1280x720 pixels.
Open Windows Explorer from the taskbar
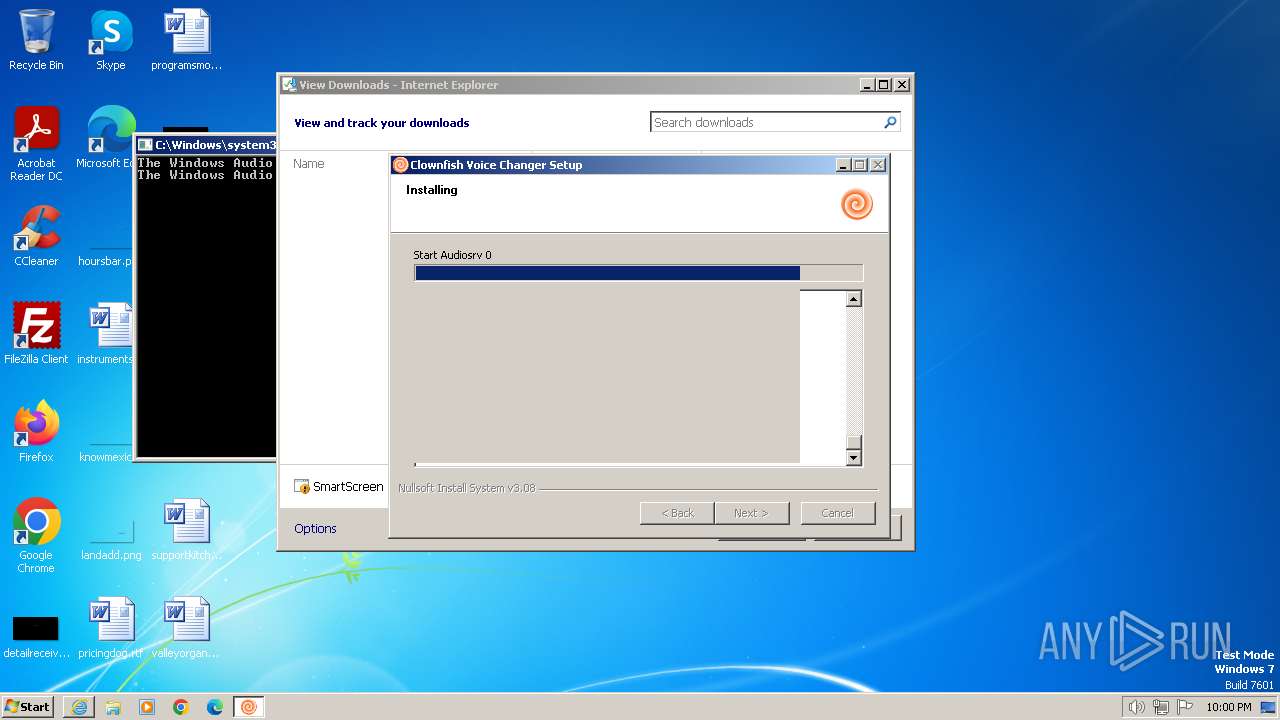click(113, 707)
